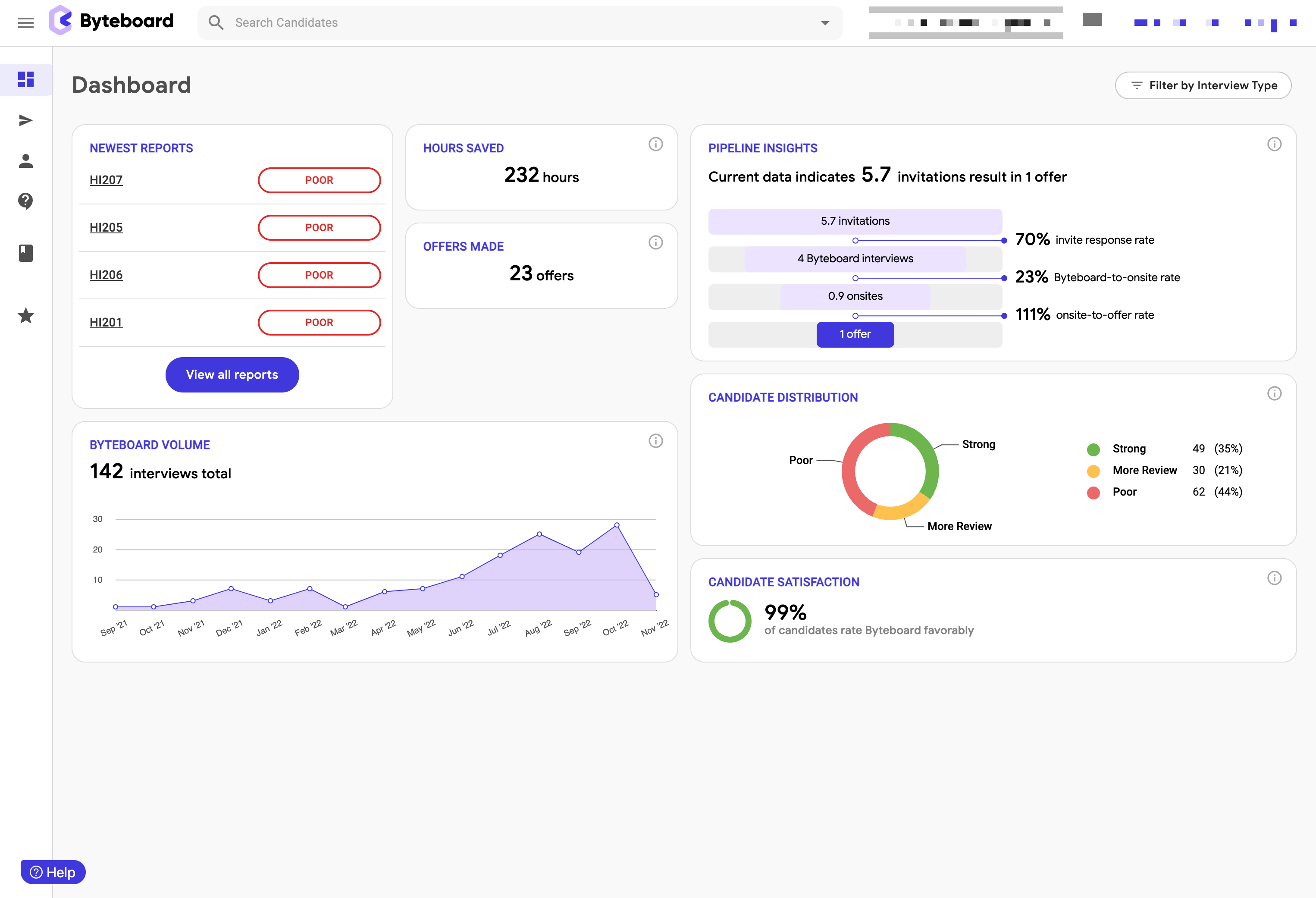Open Filter by Interview Type menu
Screen dimensions: 1316x898
coord(1203,85)
